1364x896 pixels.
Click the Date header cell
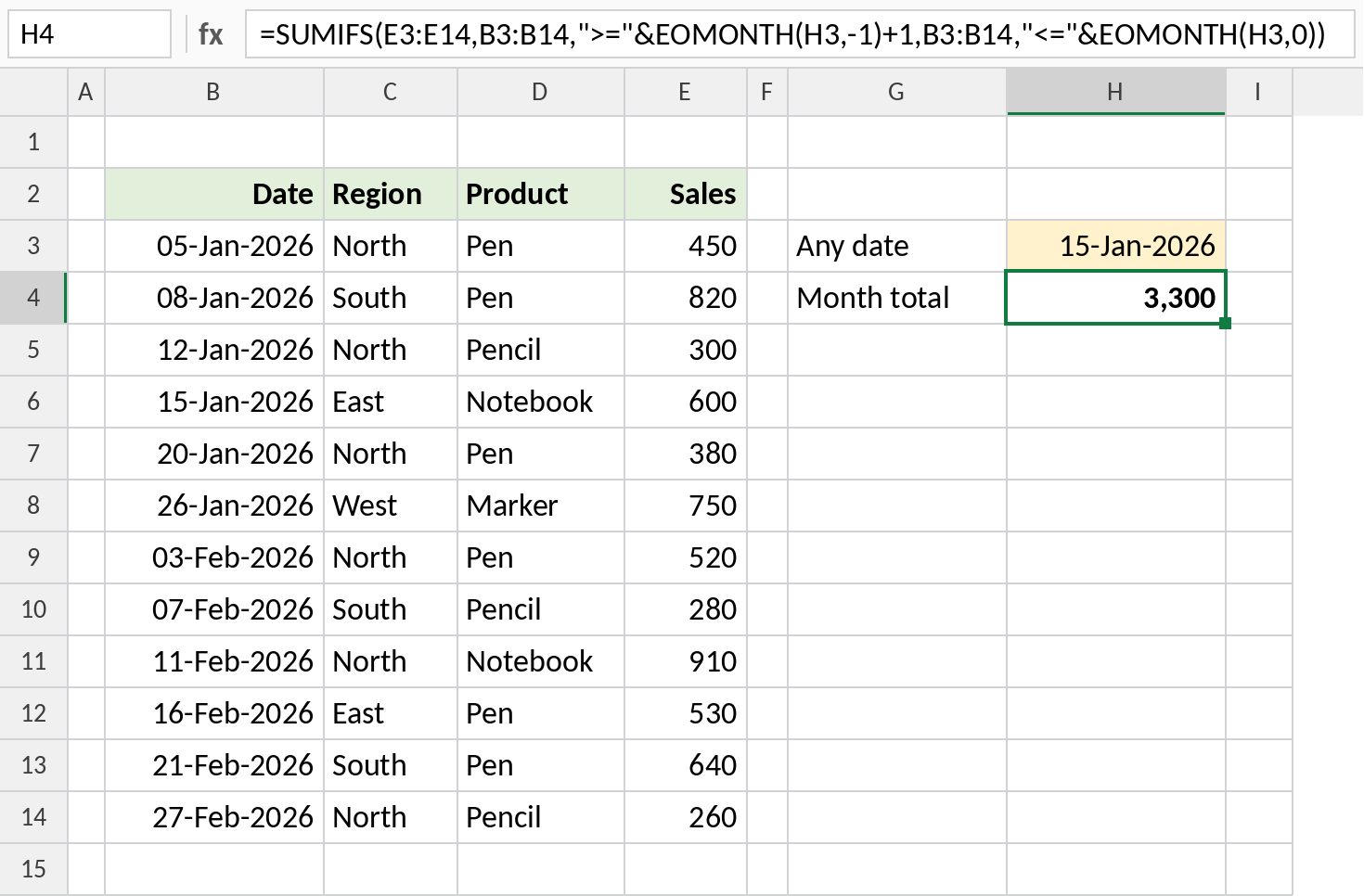coord(214,194)
